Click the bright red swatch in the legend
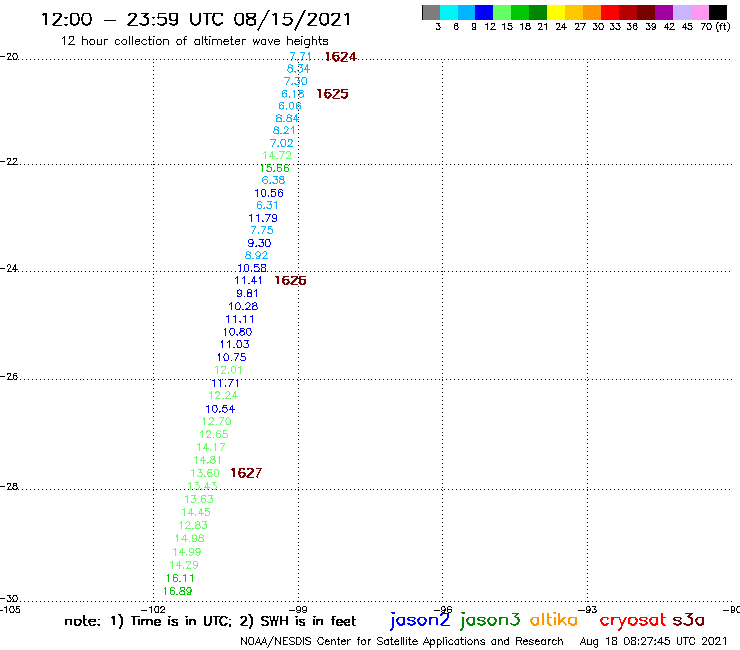This screenshot has height=650, width=740. click(610, 12)
